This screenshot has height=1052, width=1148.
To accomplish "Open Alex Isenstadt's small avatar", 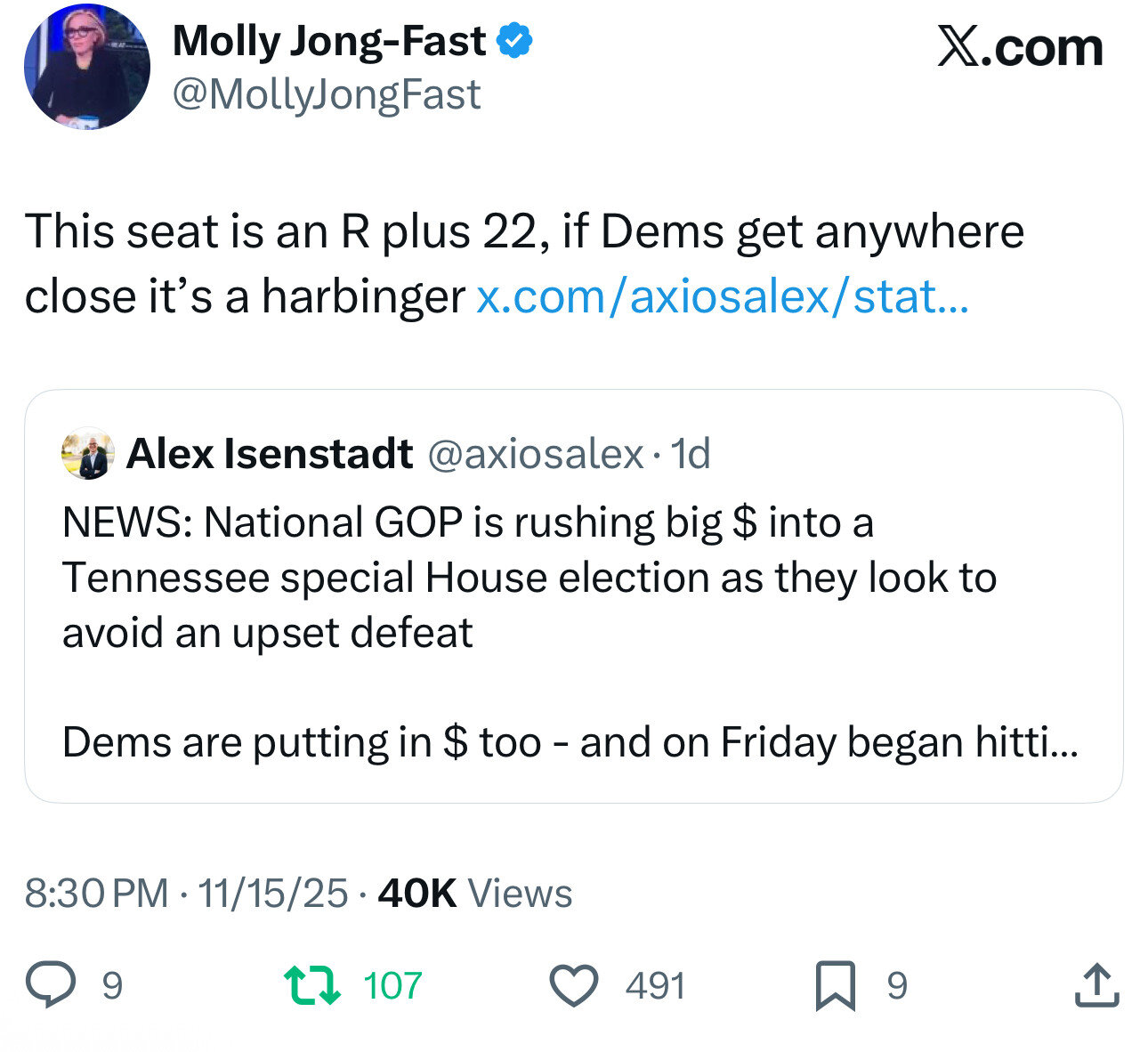I will 86,454.
